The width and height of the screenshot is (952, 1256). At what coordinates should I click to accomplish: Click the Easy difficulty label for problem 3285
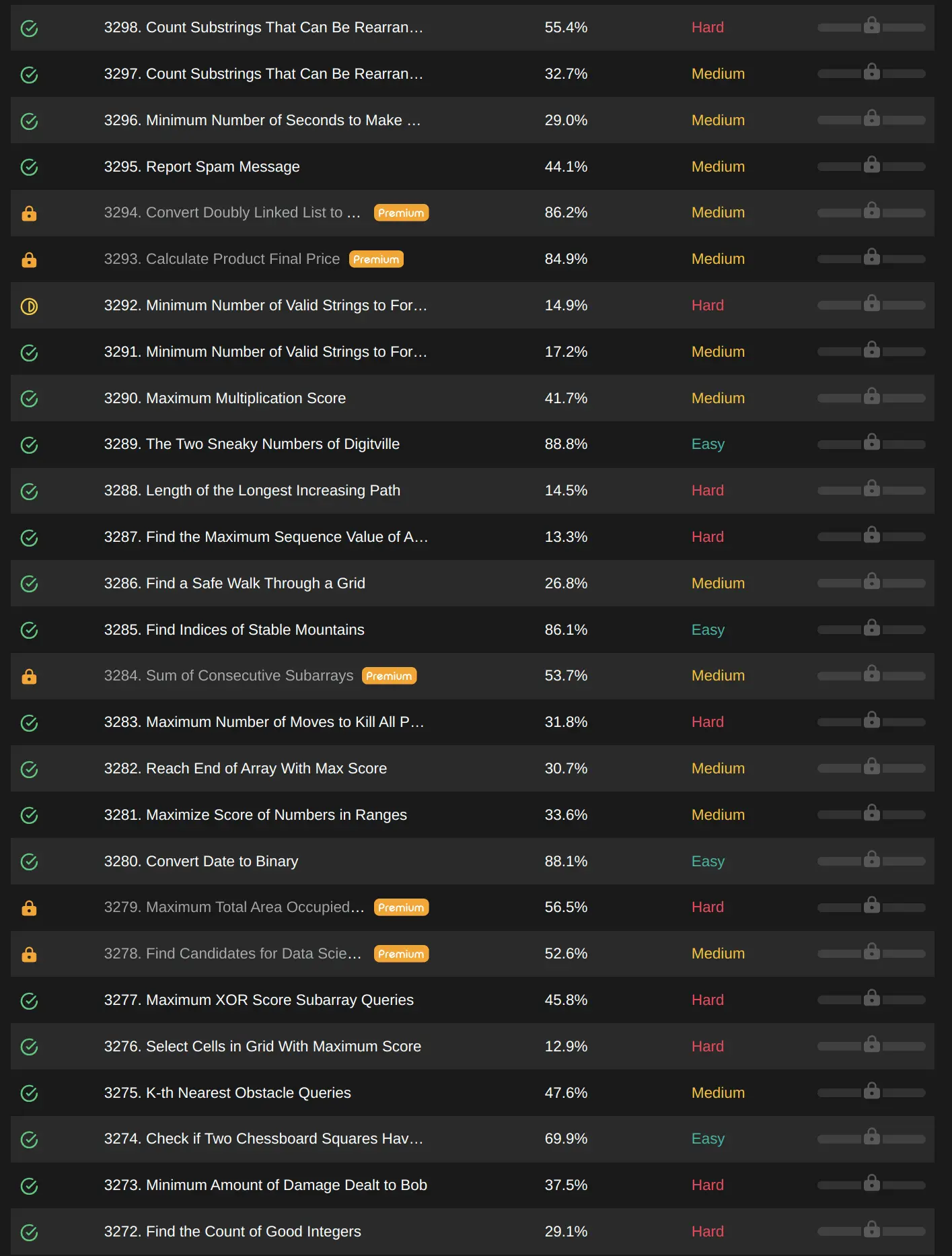pos(708,630)
